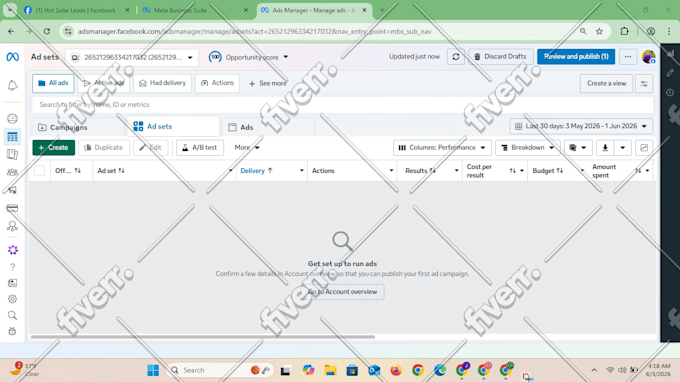This screenshot has height=382, width=680.
Task: Select the Had delivery filter
Action: 163,83
